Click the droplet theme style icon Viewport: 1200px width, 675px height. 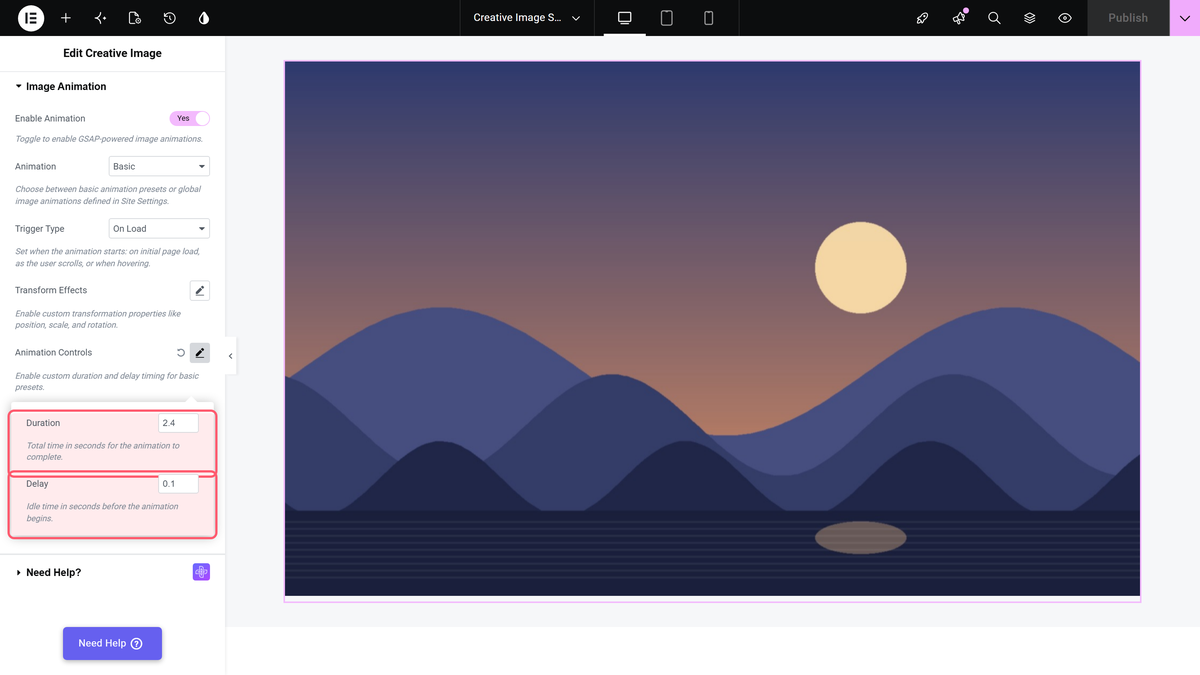[204, 18]
